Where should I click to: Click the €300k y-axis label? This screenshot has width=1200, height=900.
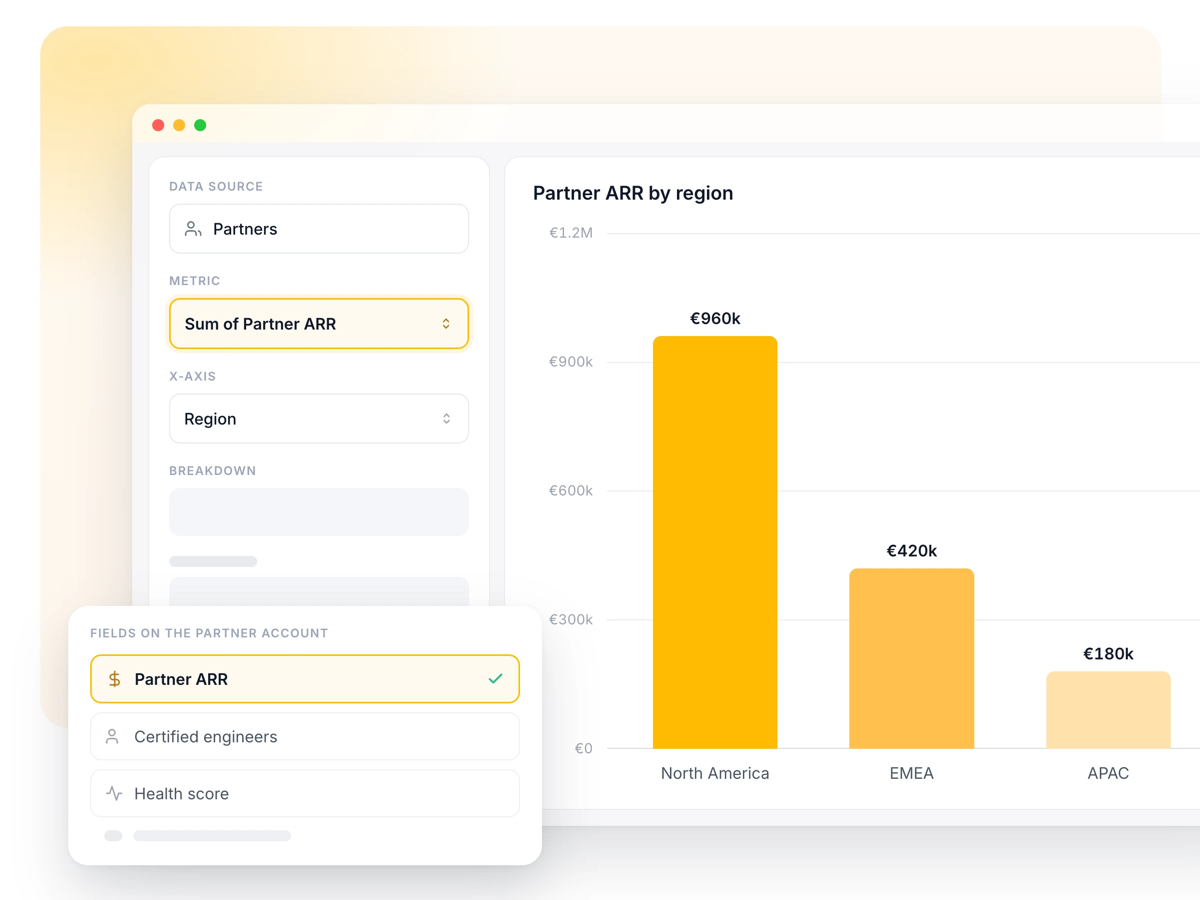571,620
